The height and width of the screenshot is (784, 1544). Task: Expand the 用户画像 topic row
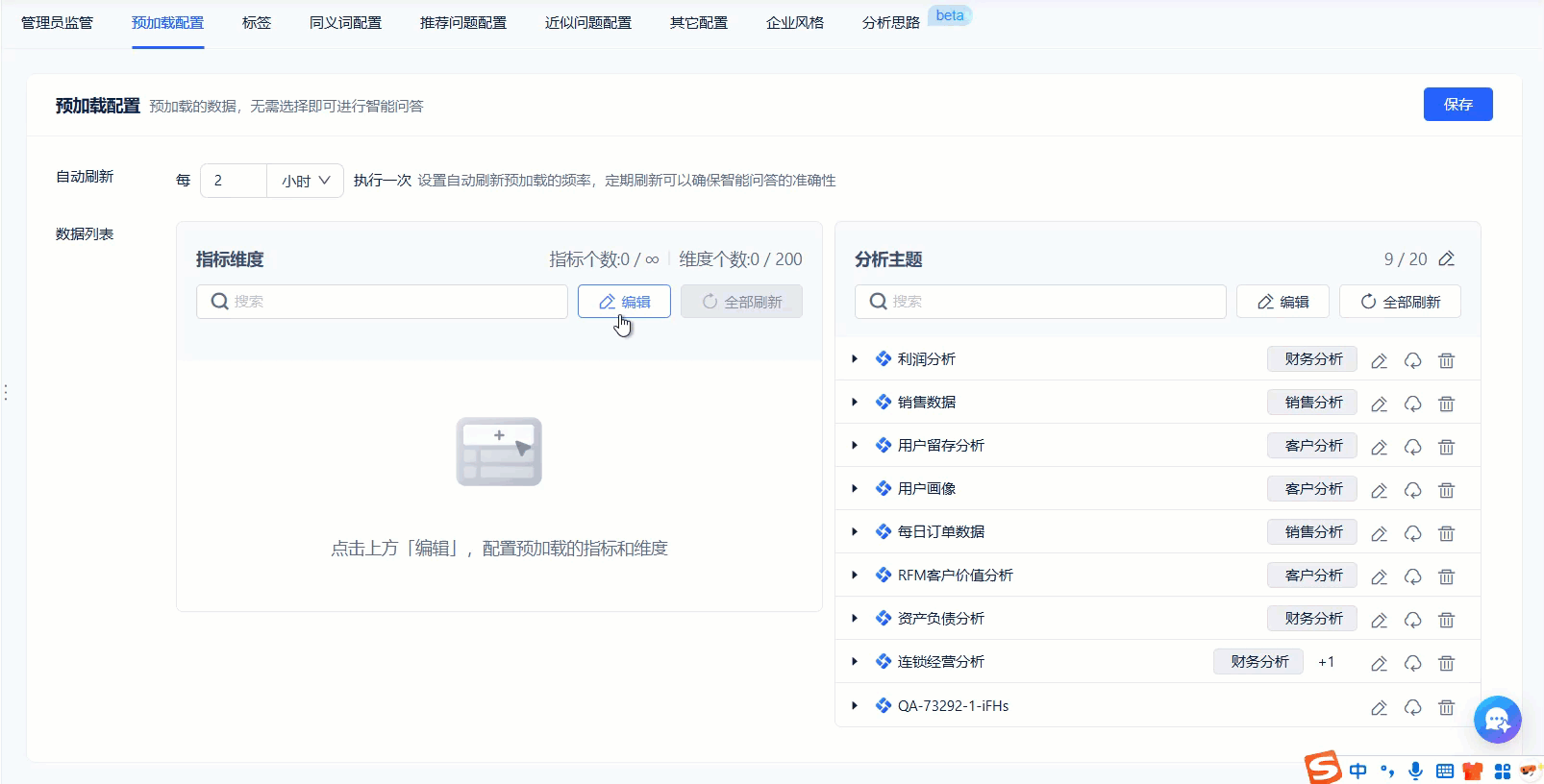[855, 488]
